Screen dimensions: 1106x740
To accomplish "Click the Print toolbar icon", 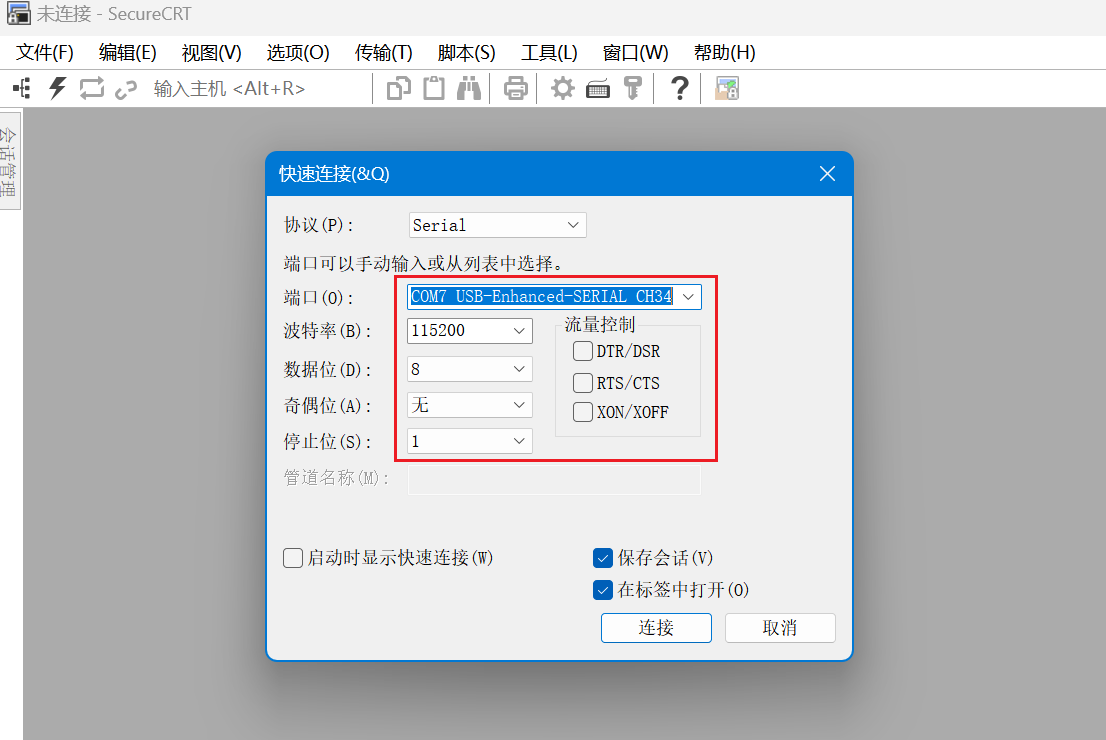I will pyautogui.click(x=516, y=89).
